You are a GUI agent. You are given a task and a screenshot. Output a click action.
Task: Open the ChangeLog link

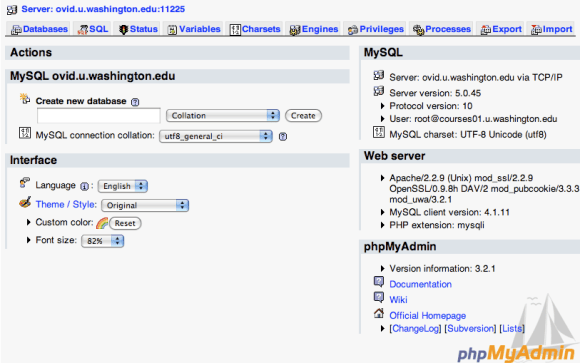click(416, 329)
